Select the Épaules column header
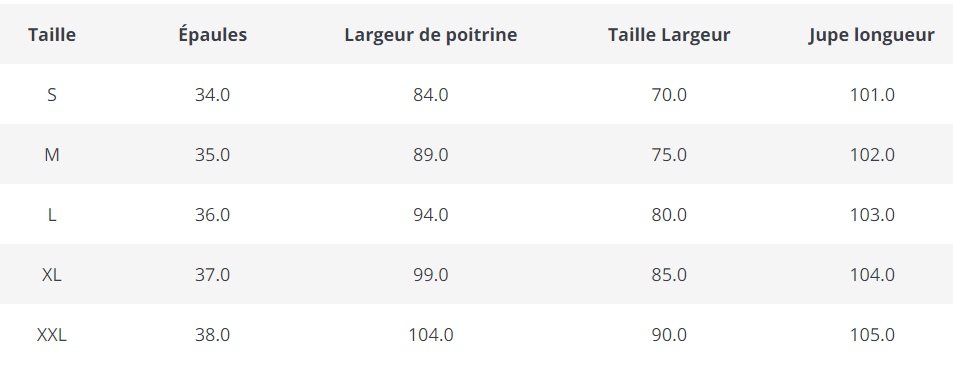953x365 pixels. tap(213, 35)
